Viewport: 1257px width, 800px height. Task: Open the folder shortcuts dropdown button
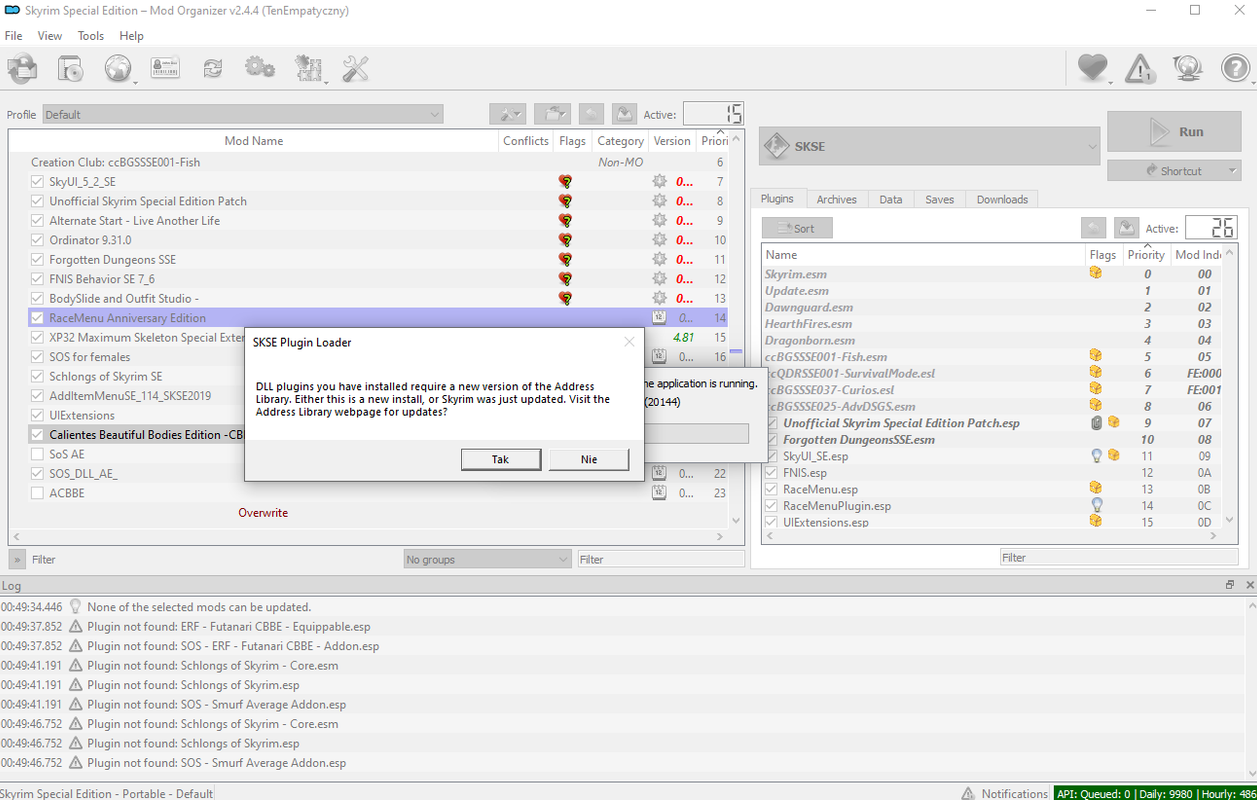coord(552,114)
